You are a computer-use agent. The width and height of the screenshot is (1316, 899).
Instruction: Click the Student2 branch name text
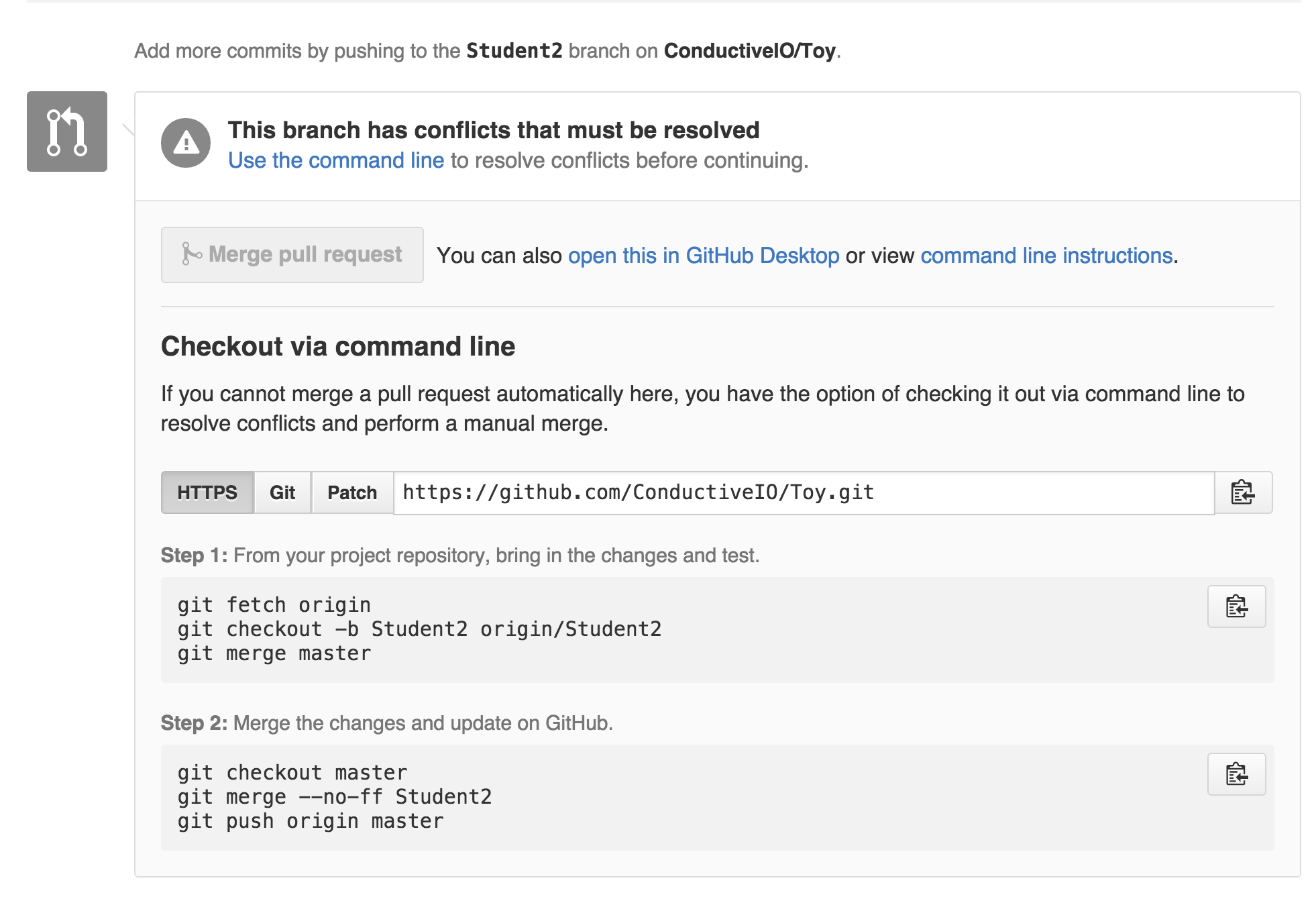tap(514, 51)
